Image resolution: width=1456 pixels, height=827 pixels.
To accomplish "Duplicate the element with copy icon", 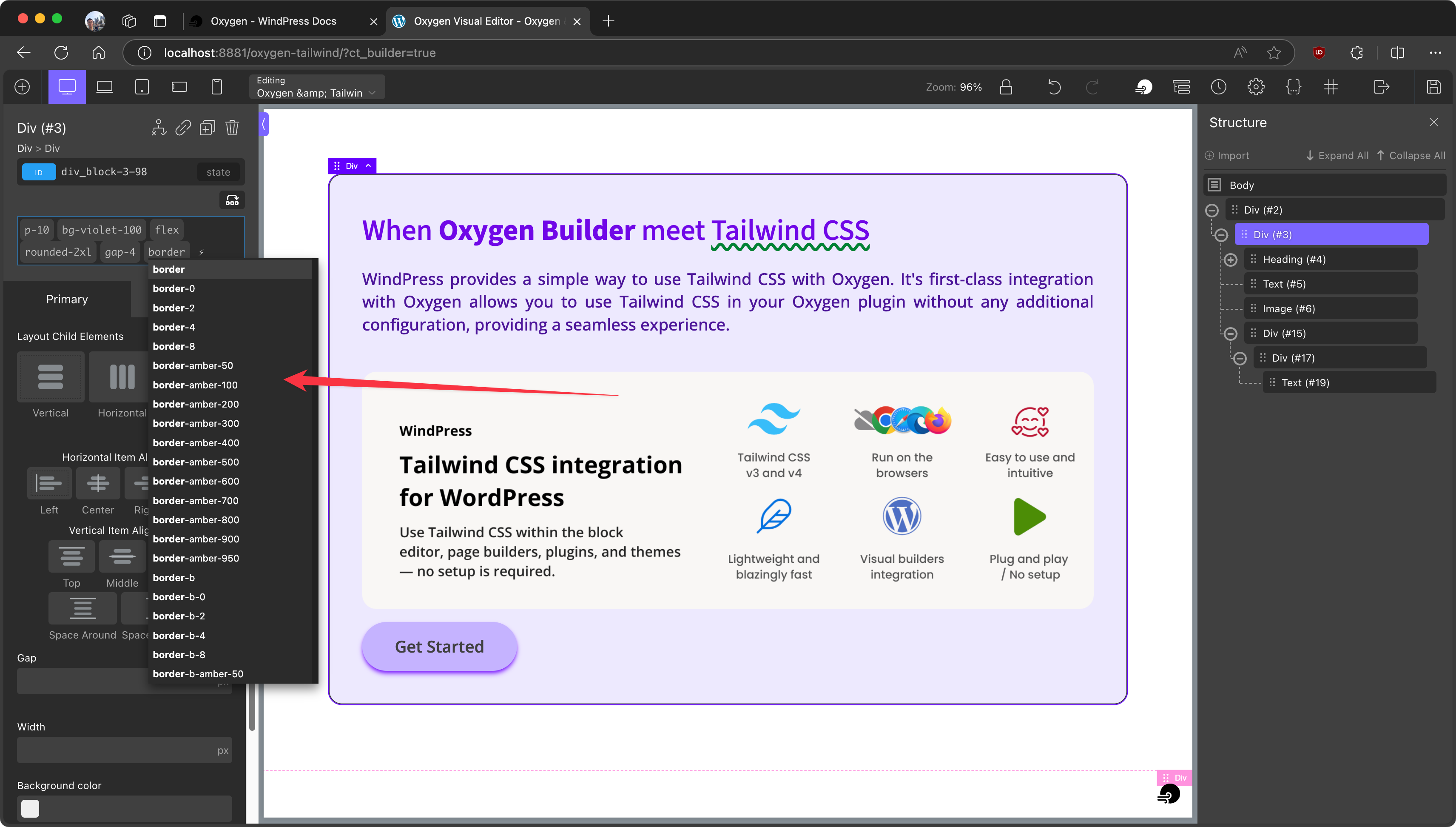I will tap(207, 128).
